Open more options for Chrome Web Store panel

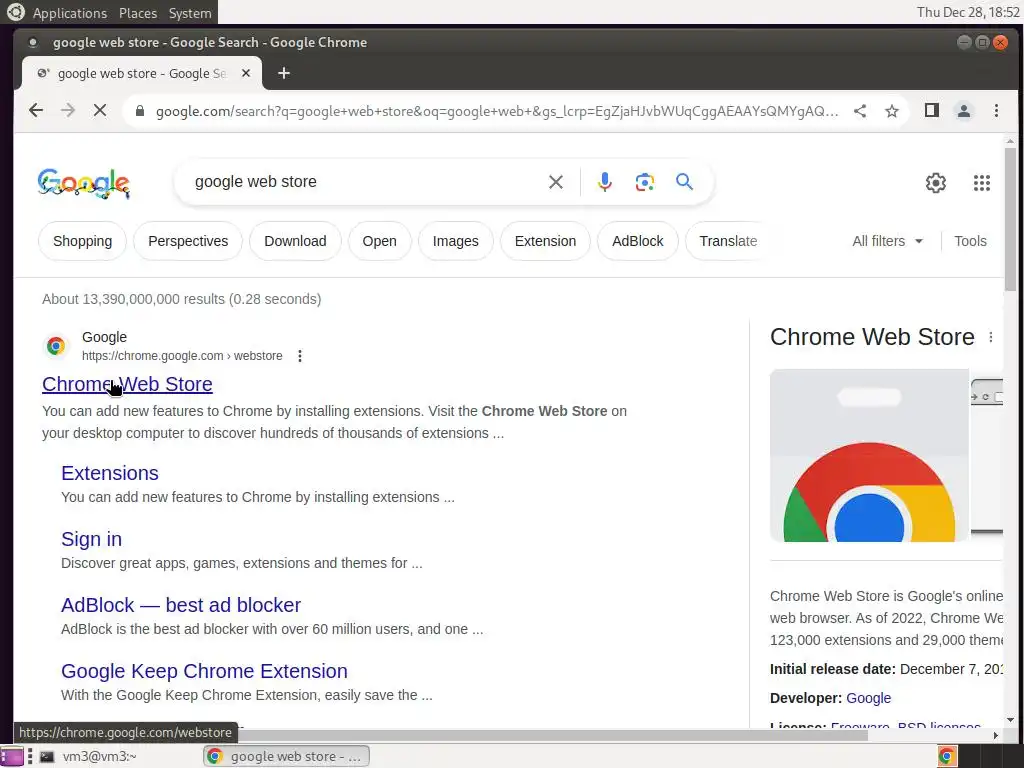pos(991,337)
